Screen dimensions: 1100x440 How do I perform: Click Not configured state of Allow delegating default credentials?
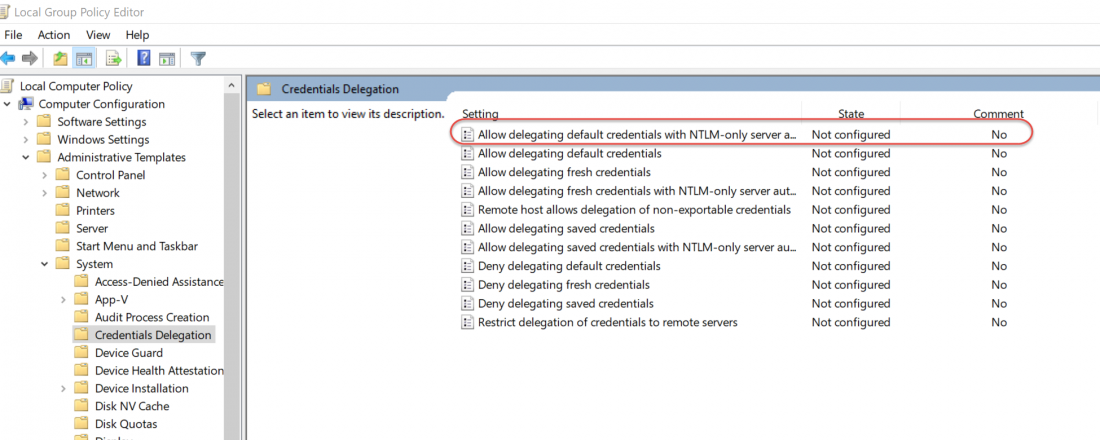pos(851,153)
